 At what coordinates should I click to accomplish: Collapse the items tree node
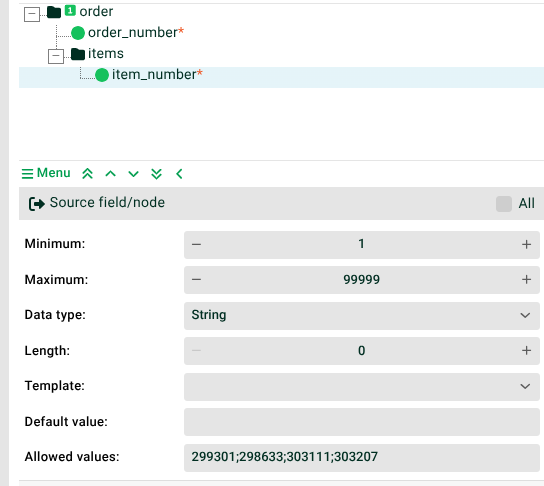56,56
